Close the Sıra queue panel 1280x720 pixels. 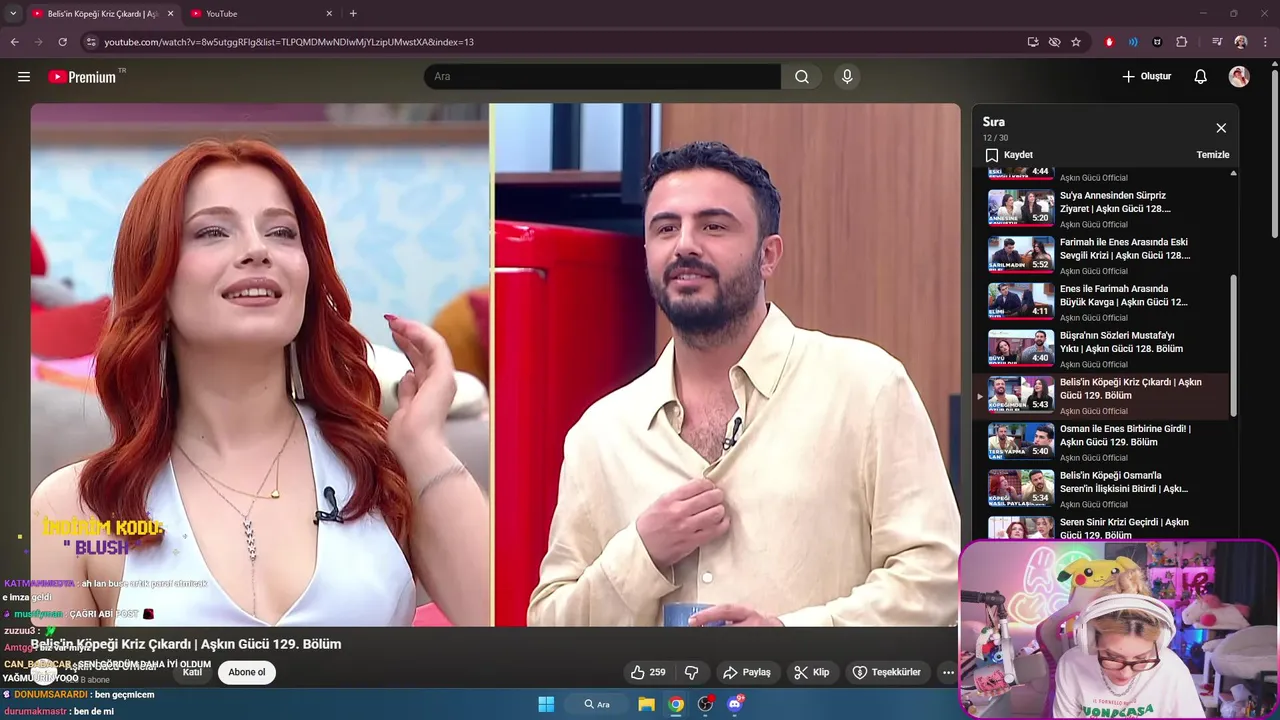(x=1221, y=128)
